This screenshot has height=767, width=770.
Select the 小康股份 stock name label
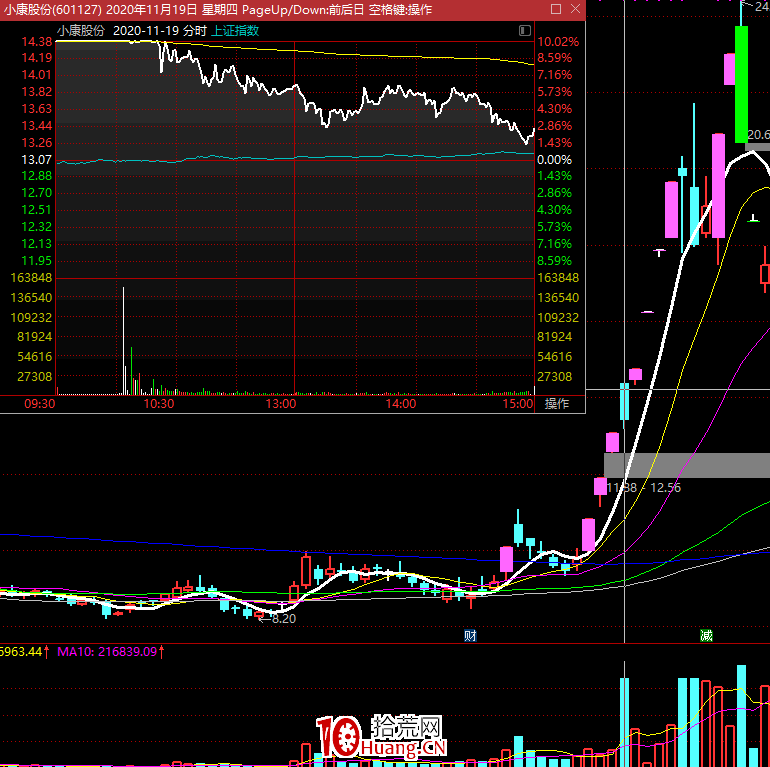coord(81,31)
